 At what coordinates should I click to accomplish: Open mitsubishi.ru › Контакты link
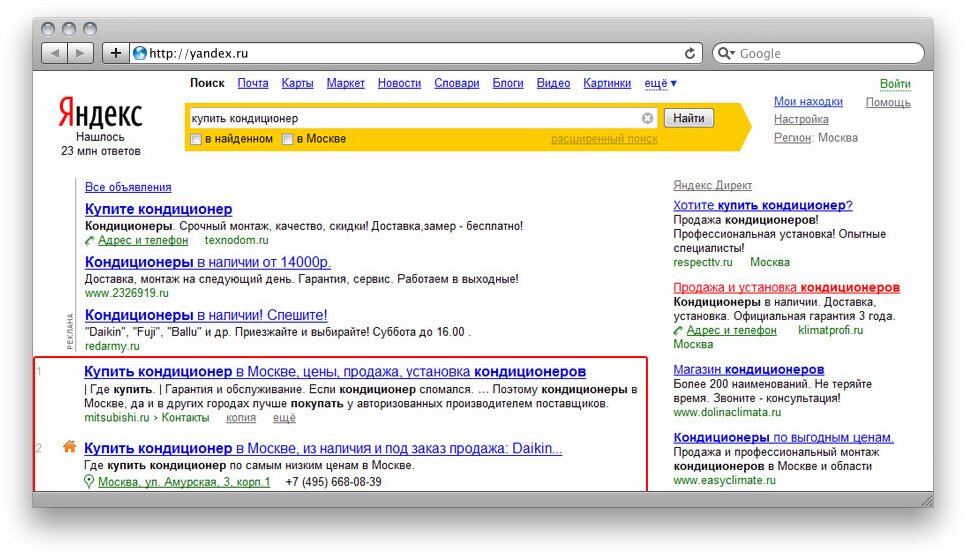(147, 418)
